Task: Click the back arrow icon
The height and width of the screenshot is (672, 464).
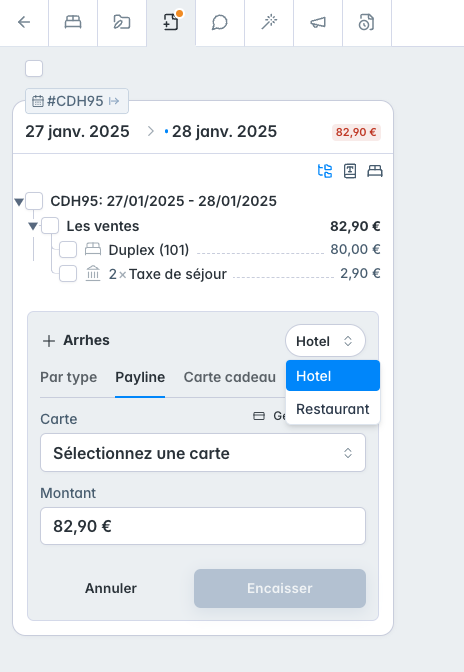Action: [x=24, y=22]
